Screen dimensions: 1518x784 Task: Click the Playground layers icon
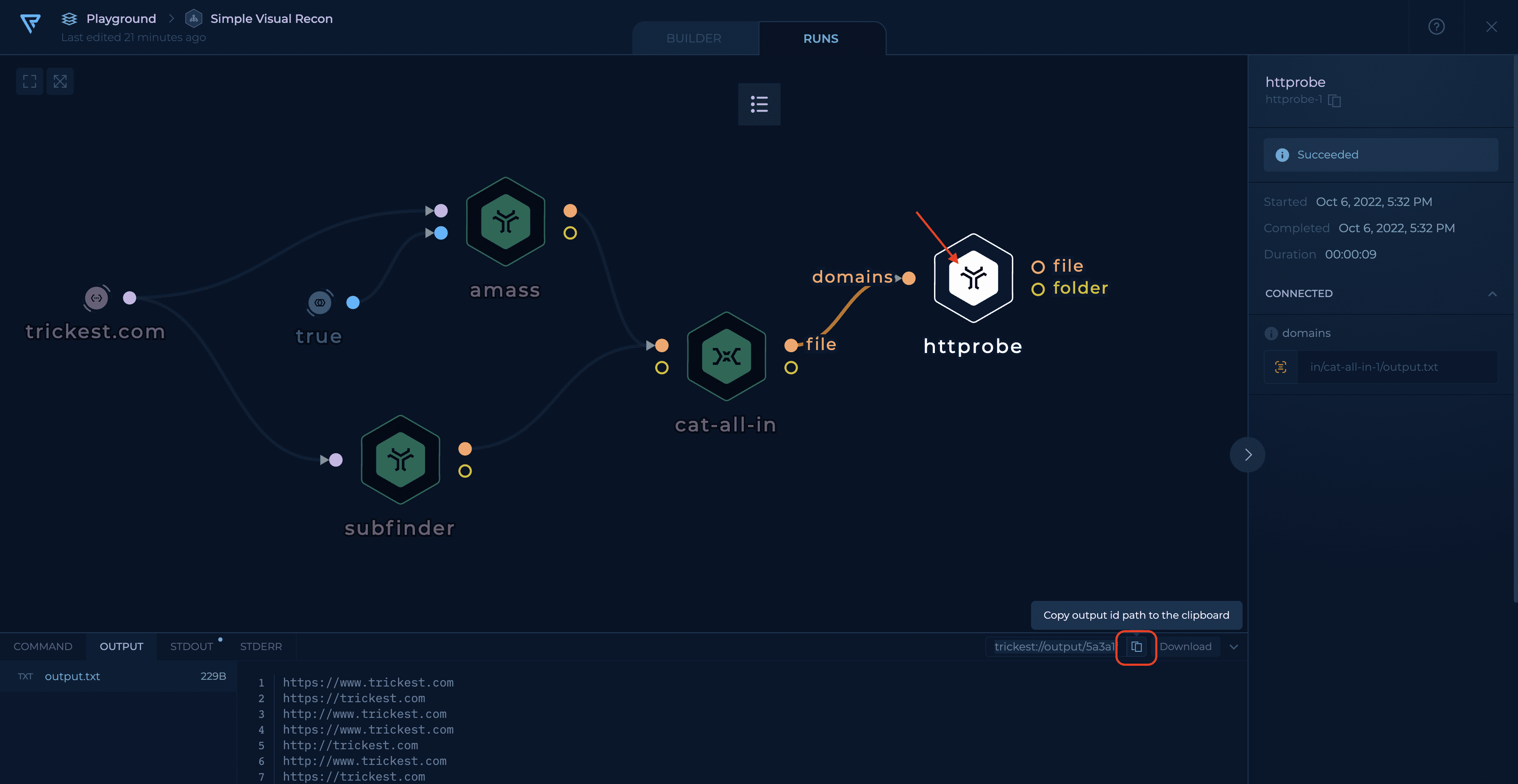pos(70,19)
